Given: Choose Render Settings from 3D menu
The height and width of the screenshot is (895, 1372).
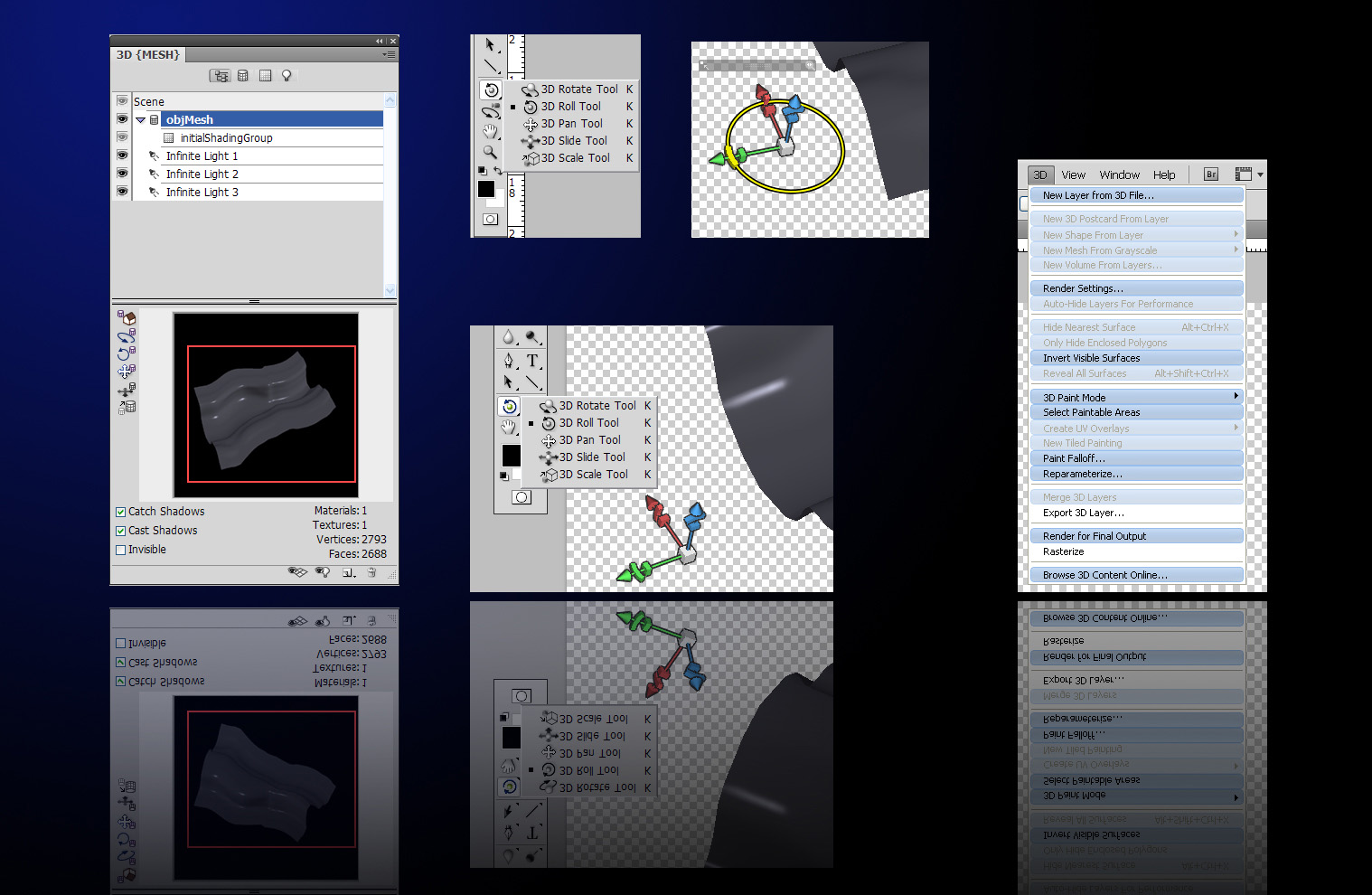Looking at the screenshot, I should pyautogui.click(x=1083, y=288).
